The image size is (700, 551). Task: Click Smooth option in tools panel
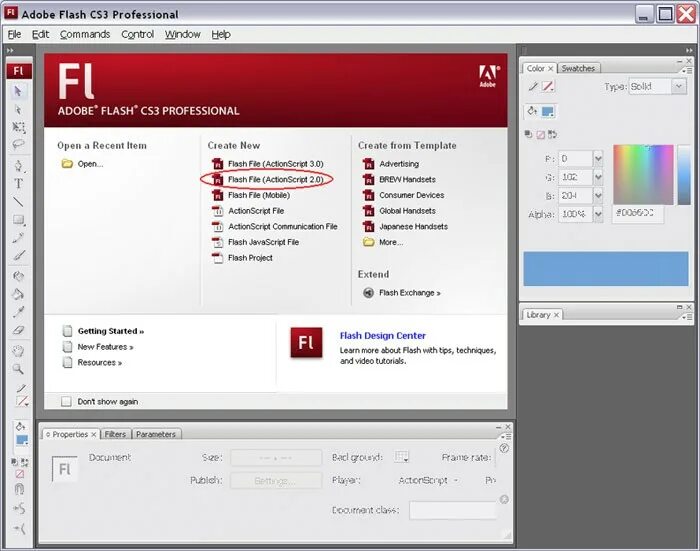coord(19,509)
